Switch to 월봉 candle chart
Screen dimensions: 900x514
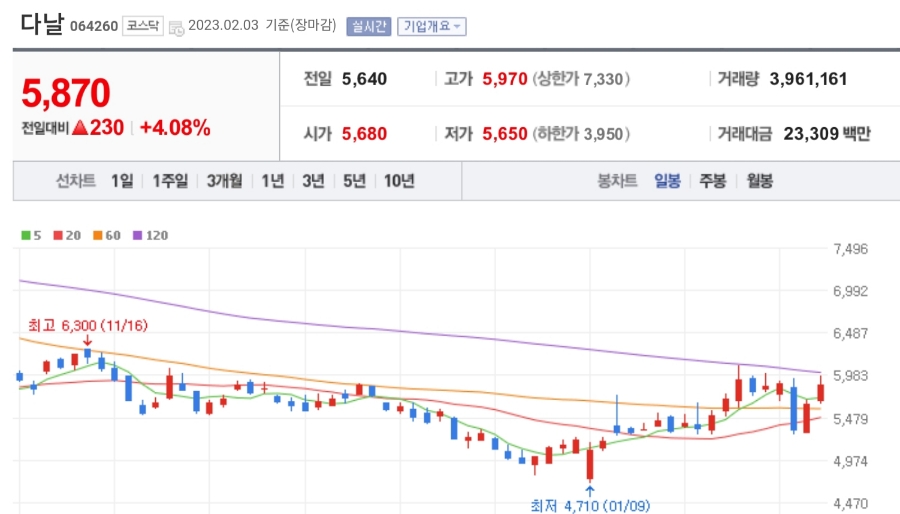[759, 181]
